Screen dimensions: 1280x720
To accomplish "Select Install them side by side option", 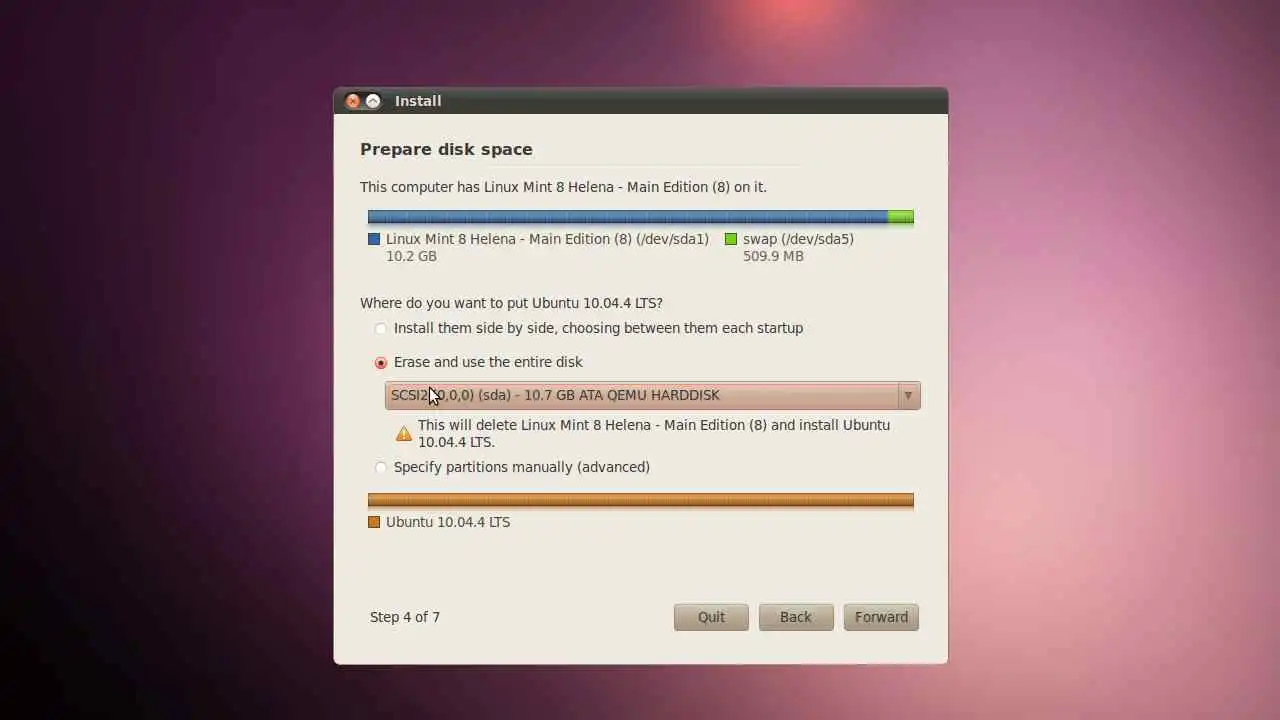I will pos(380,328).
